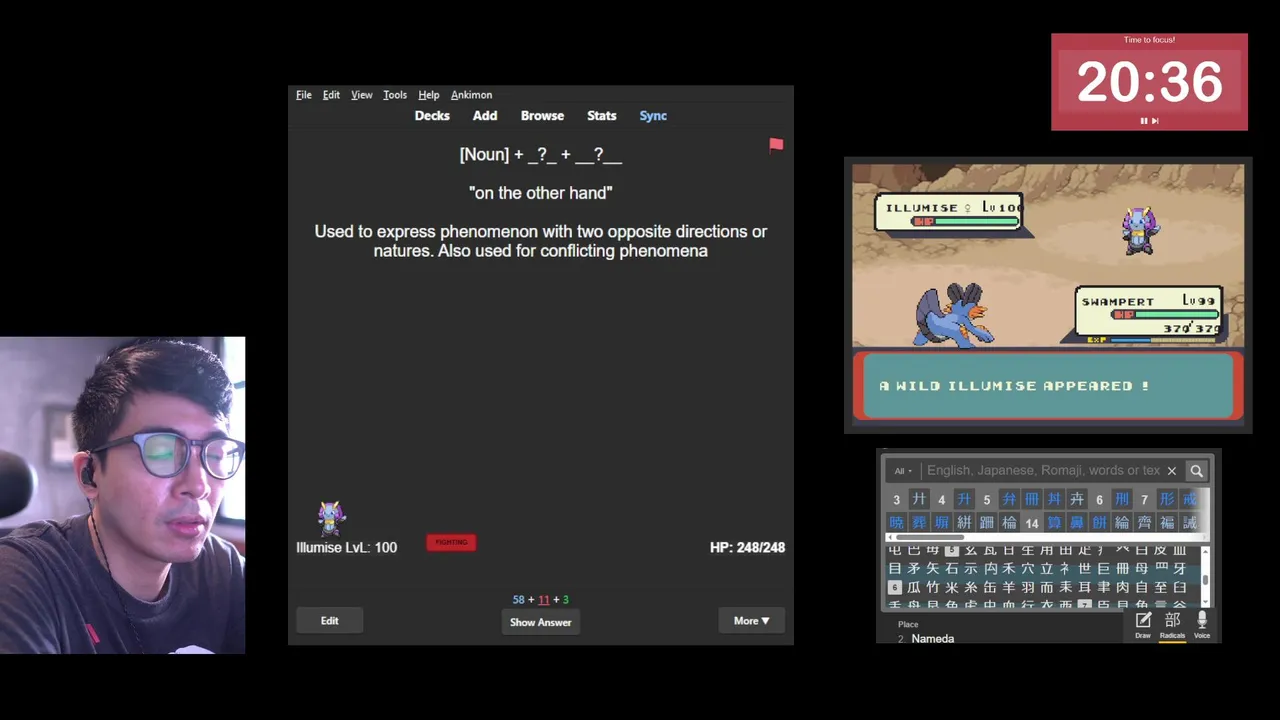Select kanji result 弁

click(1009, 499)
